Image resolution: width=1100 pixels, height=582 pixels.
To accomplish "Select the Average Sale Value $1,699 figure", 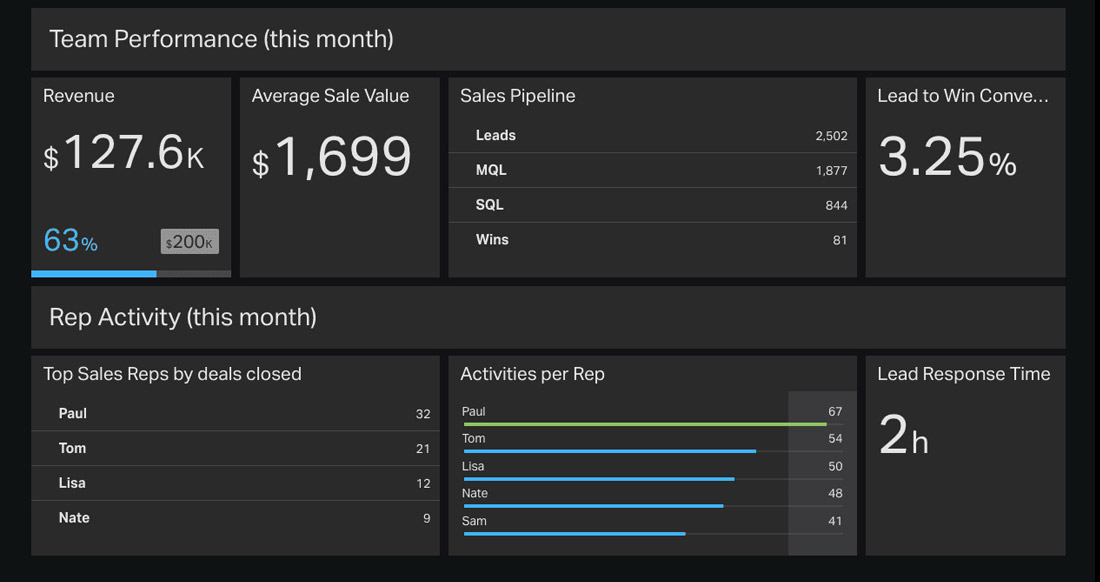I will [x=331, y=158].
